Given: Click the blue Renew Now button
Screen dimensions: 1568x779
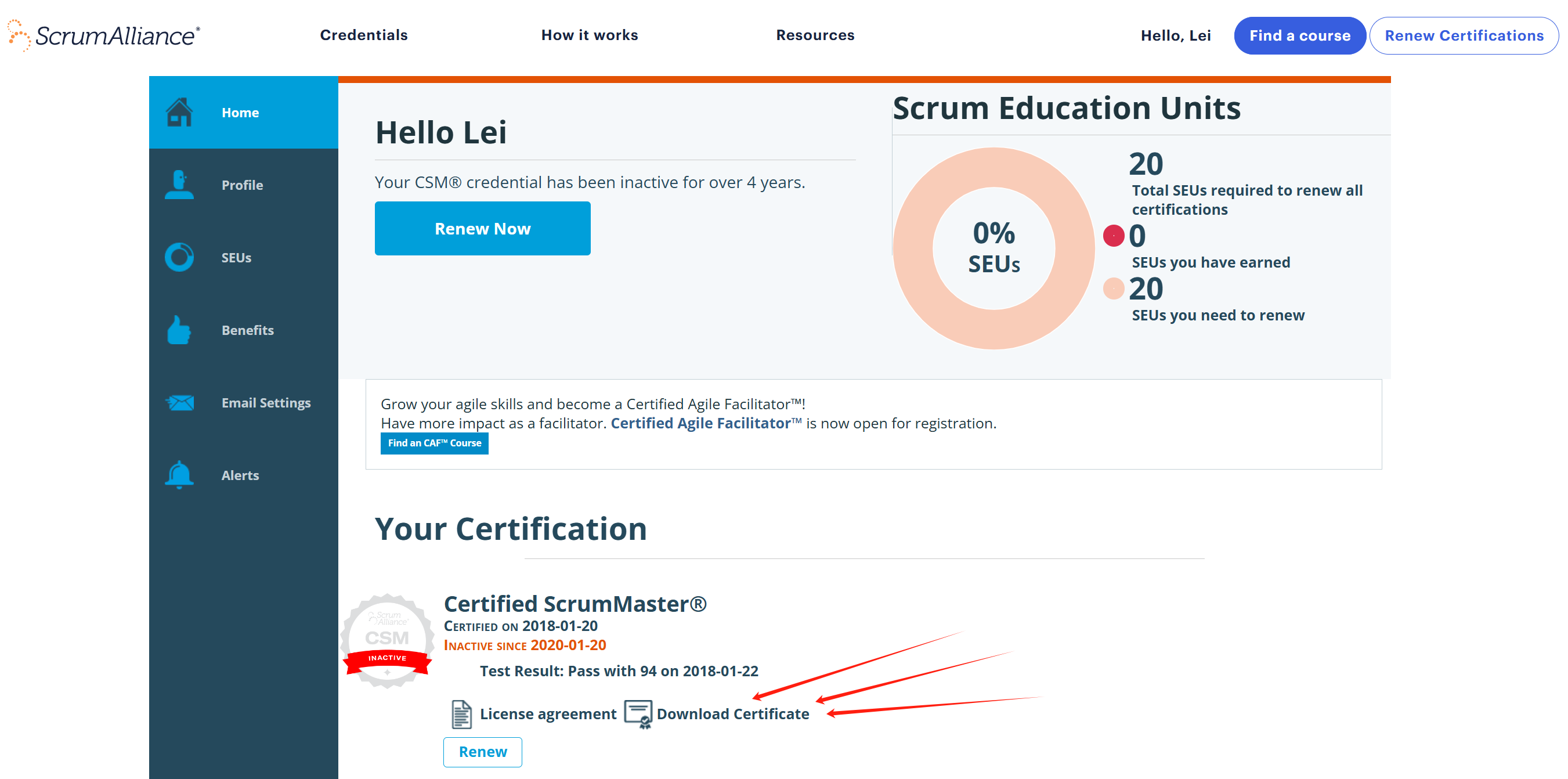Looking at the screenshot, I should 482,228.
